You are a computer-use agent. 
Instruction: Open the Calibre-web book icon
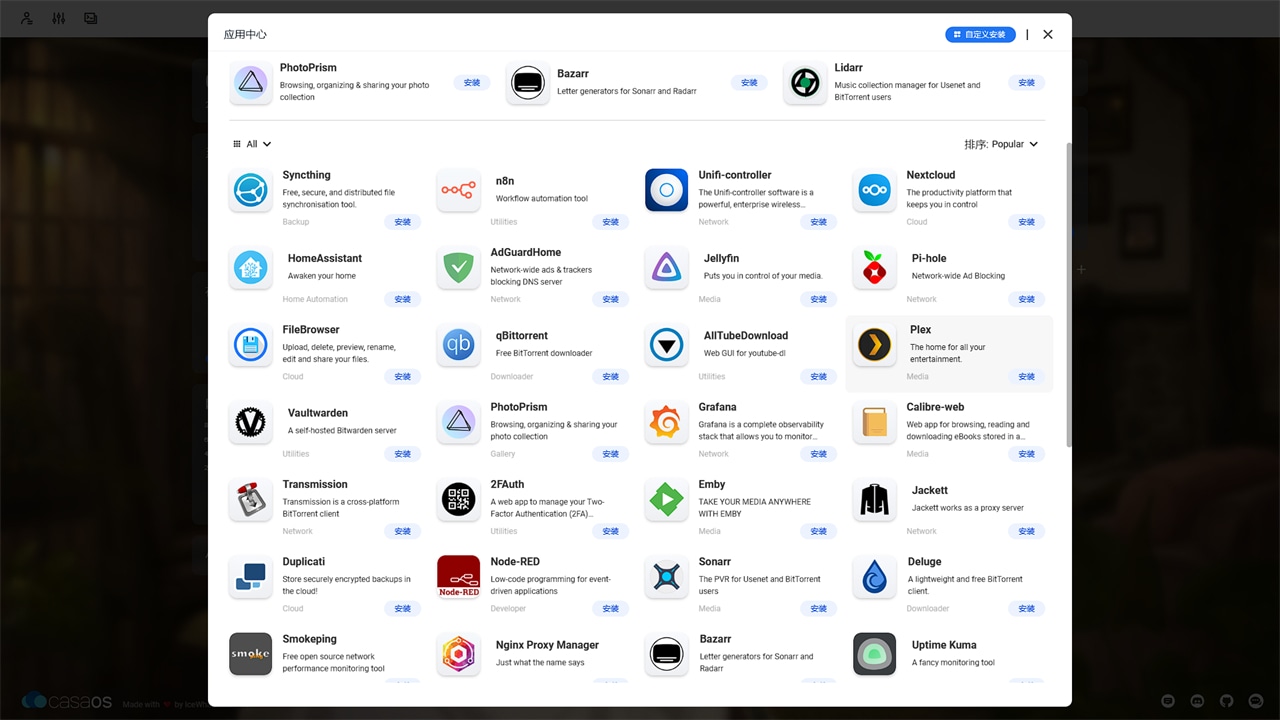point(874,423)
